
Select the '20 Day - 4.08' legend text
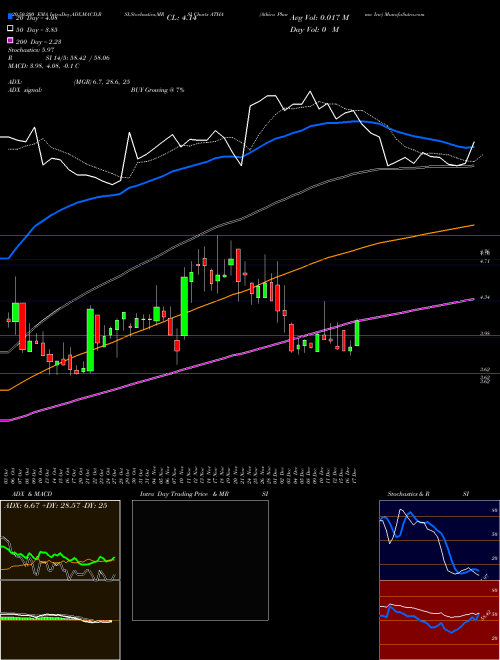pos(36,18)
